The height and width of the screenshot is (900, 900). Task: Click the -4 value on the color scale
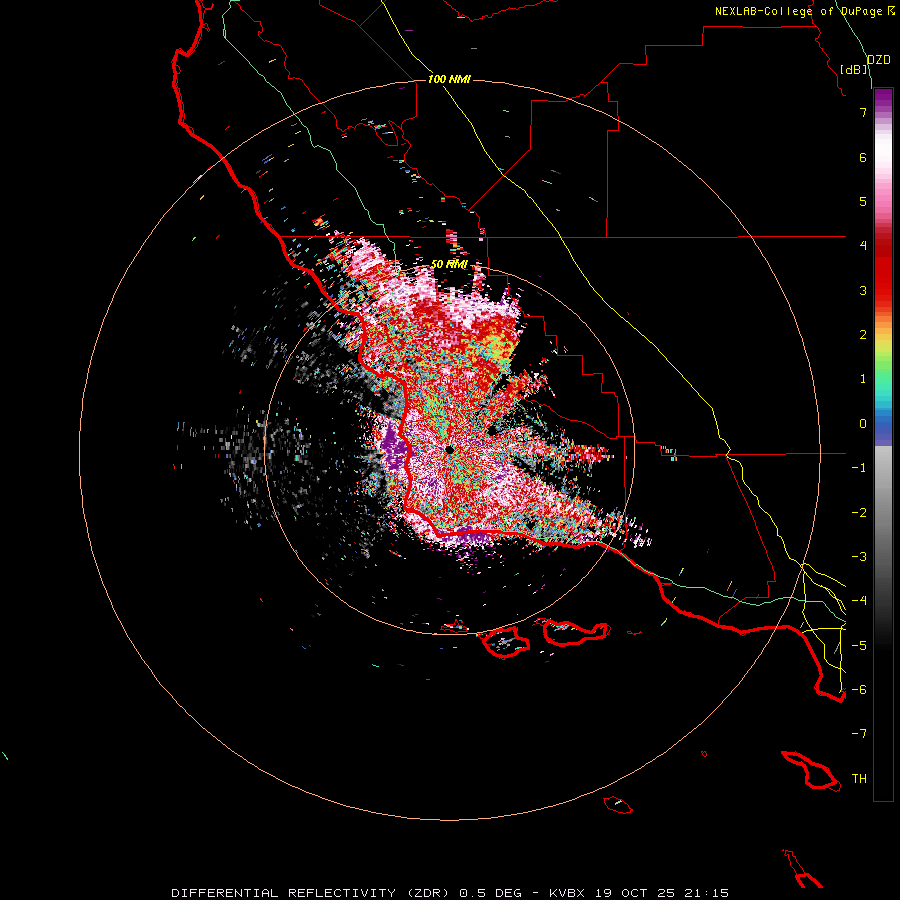tap(859, 601)
